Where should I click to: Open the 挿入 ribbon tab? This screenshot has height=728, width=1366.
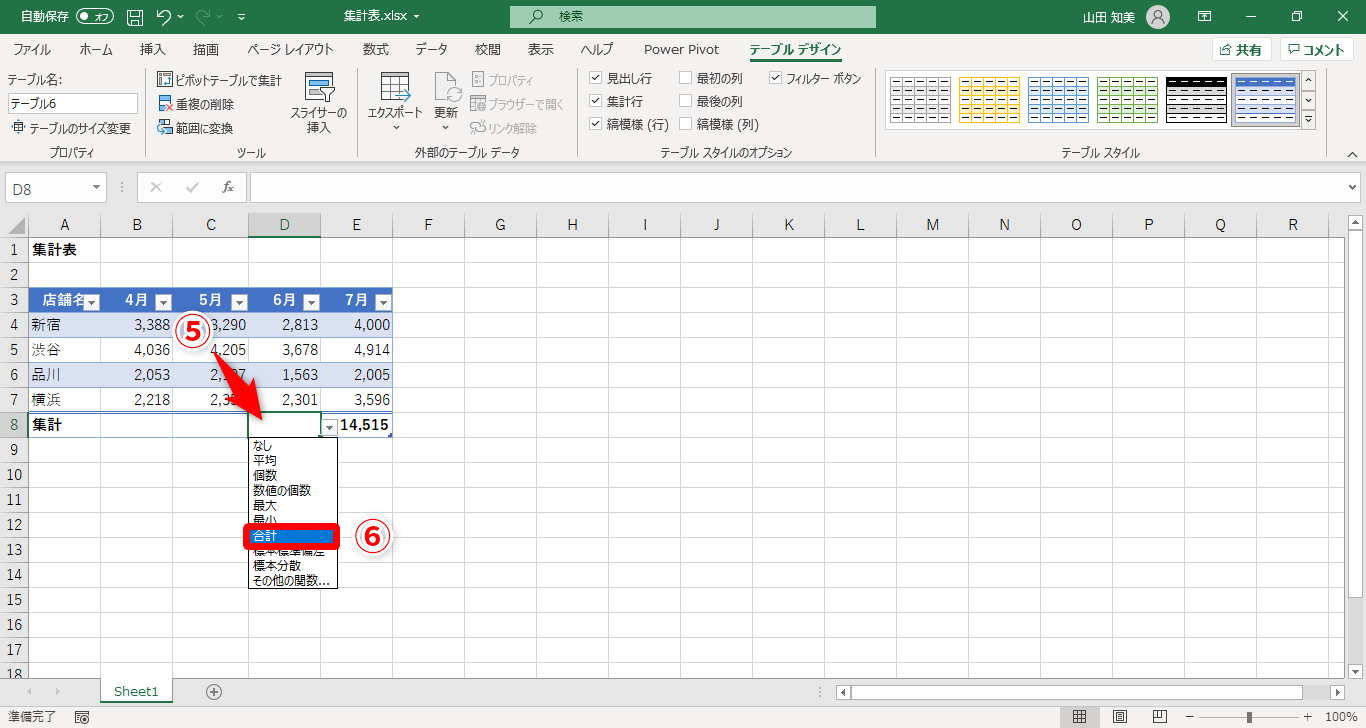coord(153,50)
